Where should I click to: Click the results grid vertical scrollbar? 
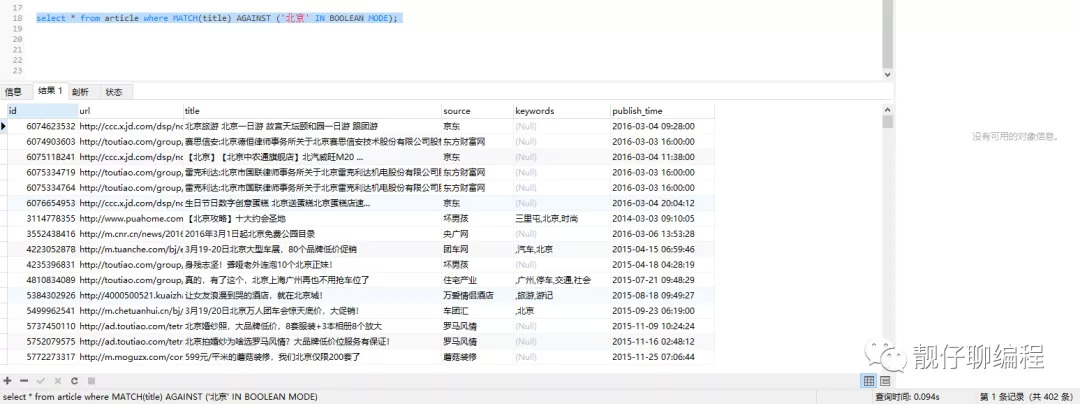point(888,240)
